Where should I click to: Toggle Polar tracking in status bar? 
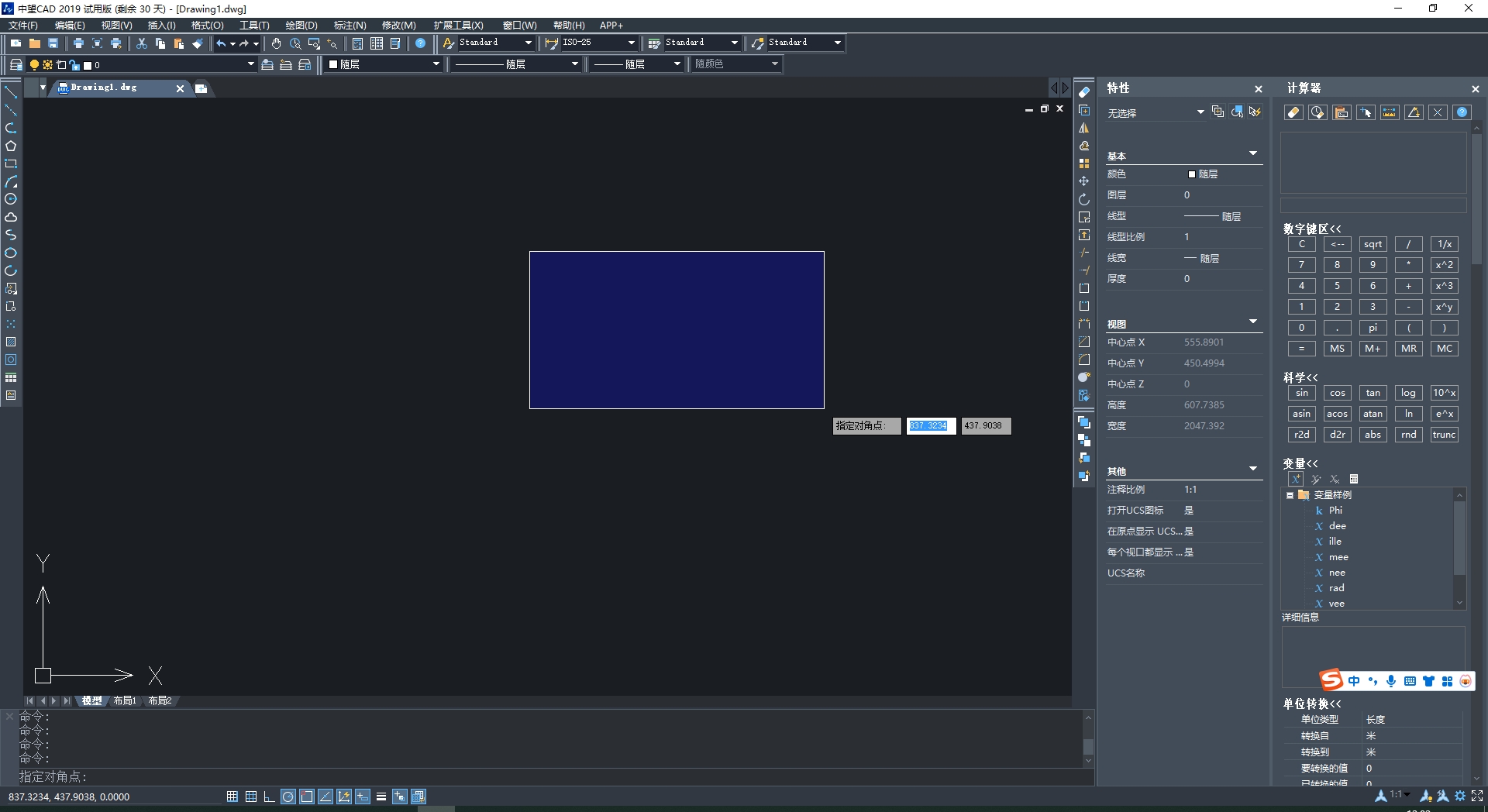click(x=288, y=797)
